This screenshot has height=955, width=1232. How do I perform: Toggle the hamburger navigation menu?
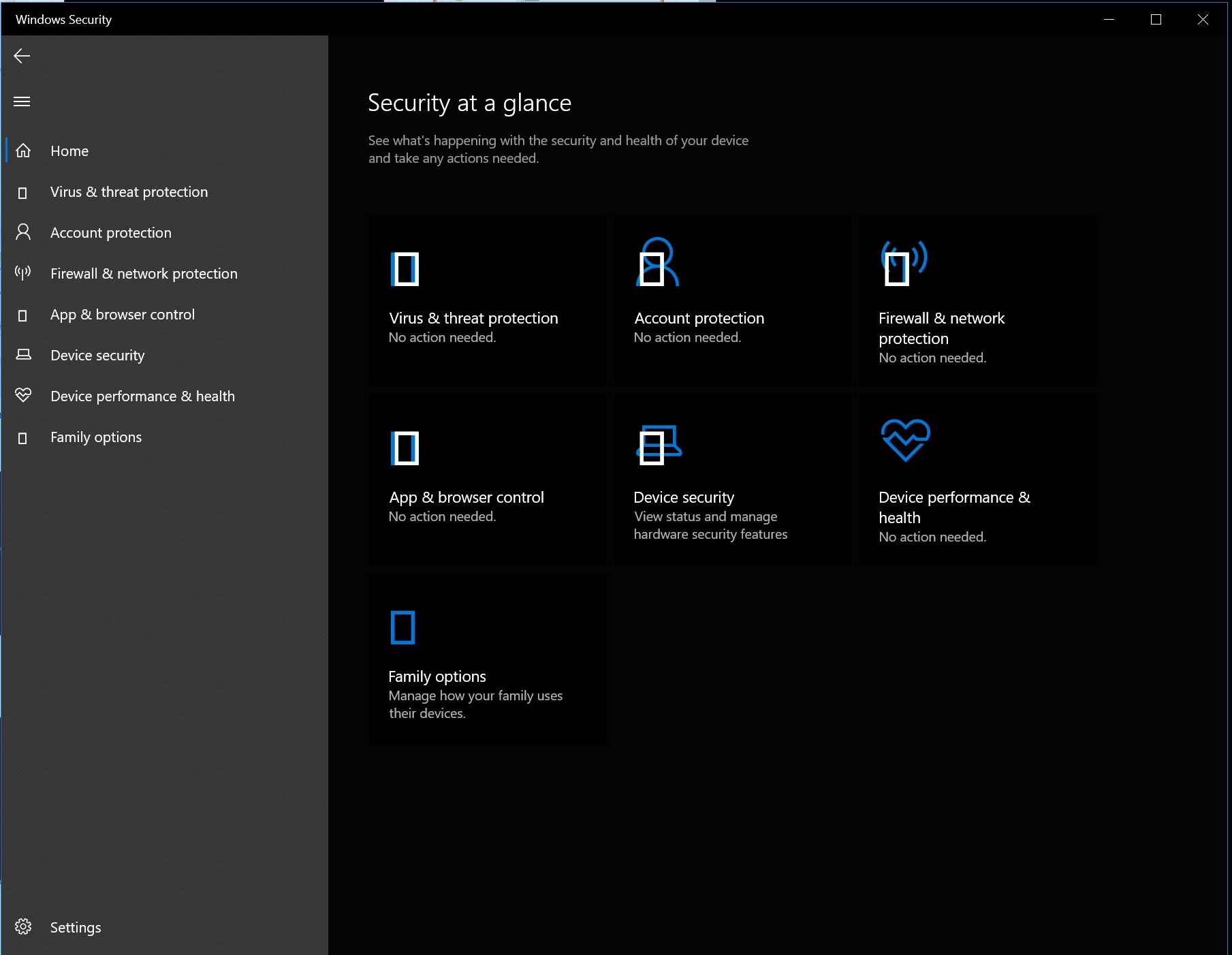coord(21,101)
